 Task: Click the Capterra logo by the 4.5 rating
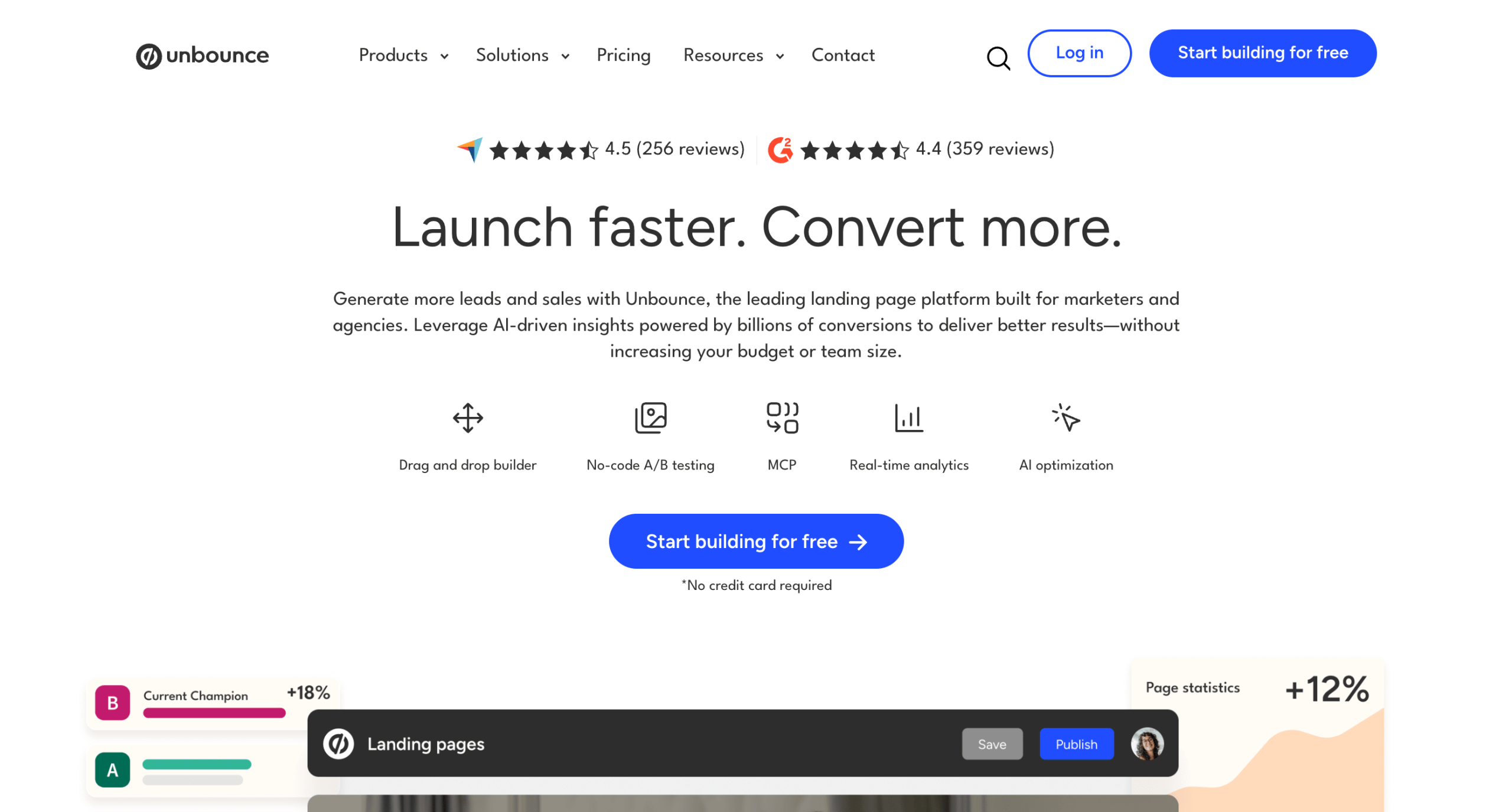(x=470, y=149)
